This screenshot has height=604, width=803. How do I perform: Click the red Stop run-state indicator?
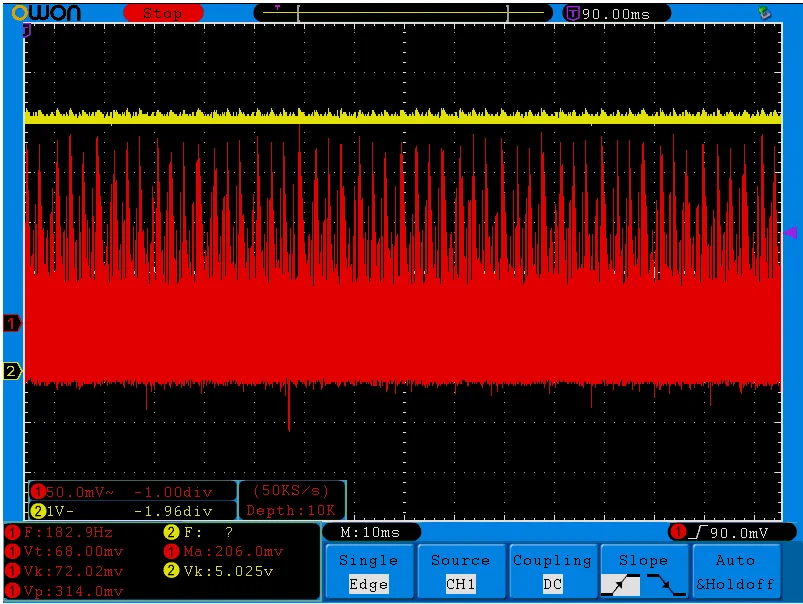click(162, 13)
